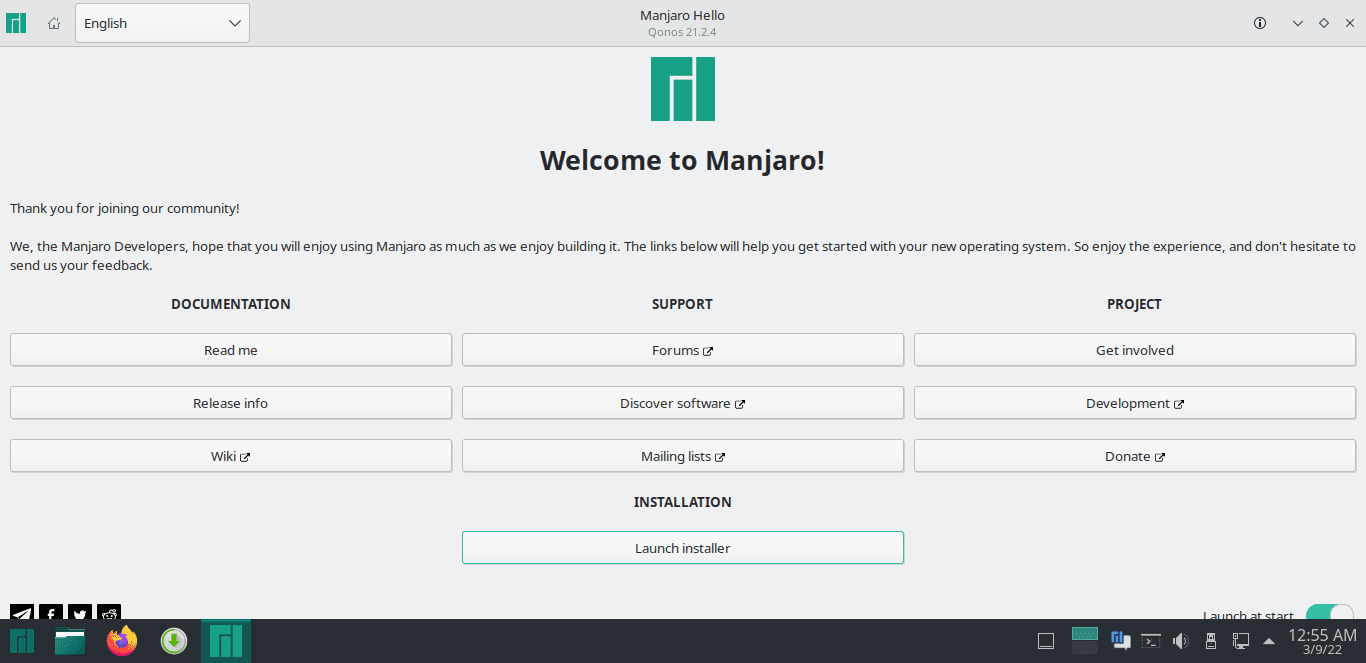Open the Development link

click(1135, 403)
